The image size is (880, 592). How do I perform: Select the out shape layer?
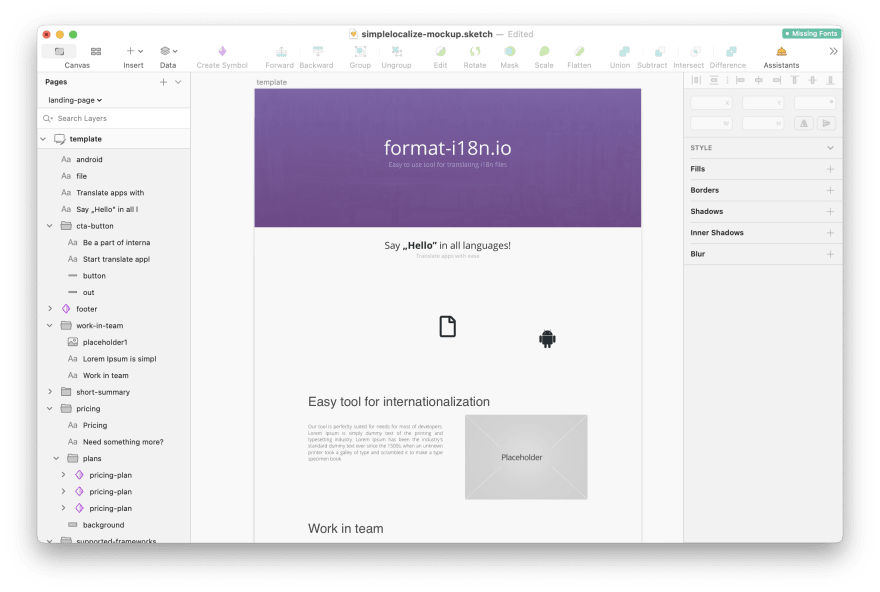[x=114, y=292]
